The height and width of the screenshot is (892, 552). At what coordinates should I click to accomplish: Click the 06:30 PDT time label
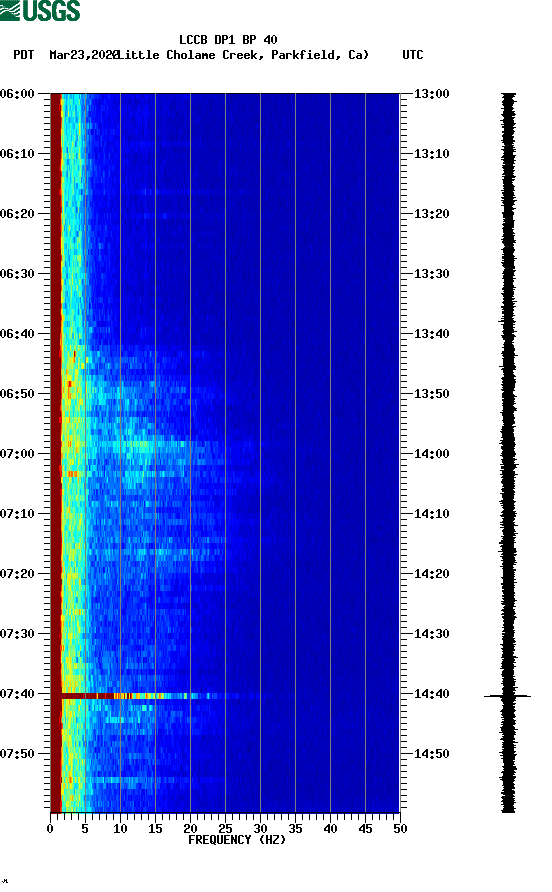pos(17,274)
